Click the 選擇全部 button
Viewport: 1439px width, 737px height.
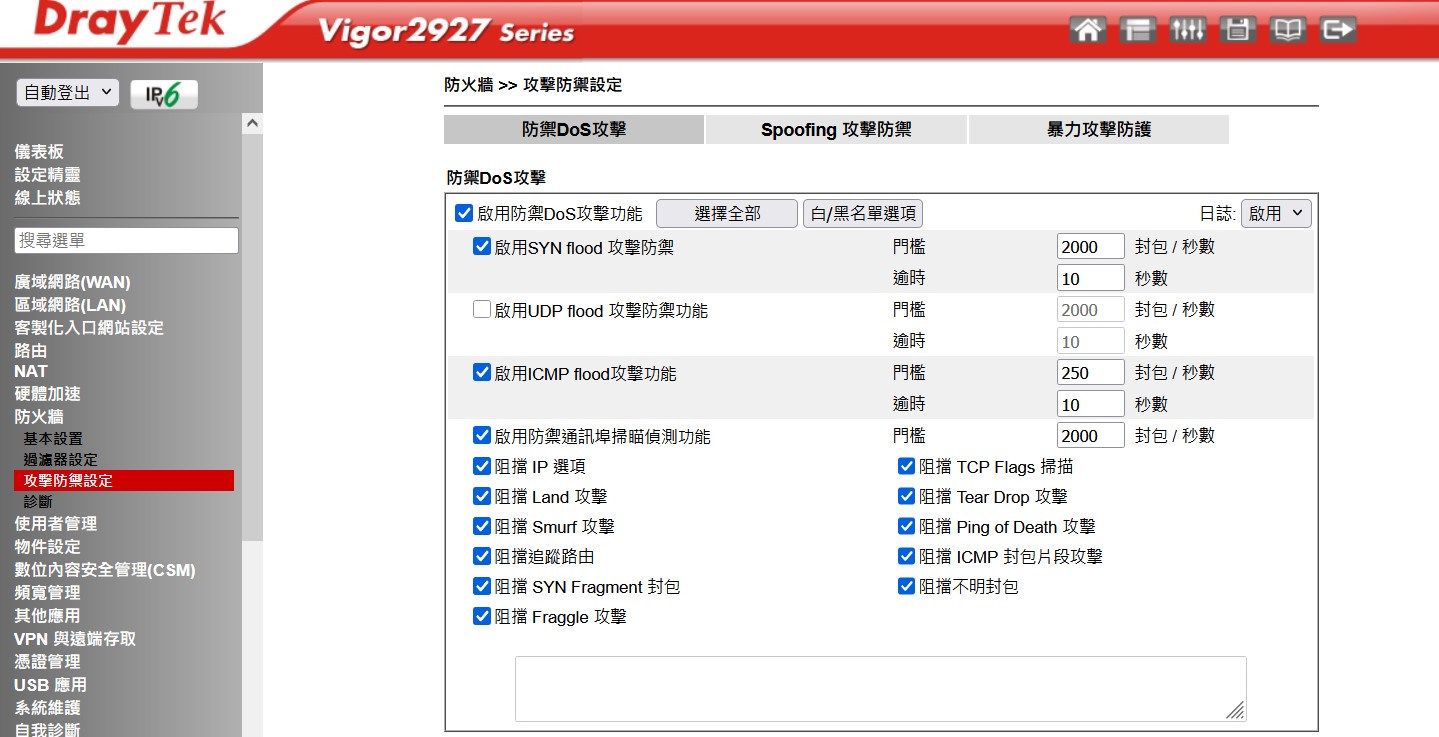727,213
